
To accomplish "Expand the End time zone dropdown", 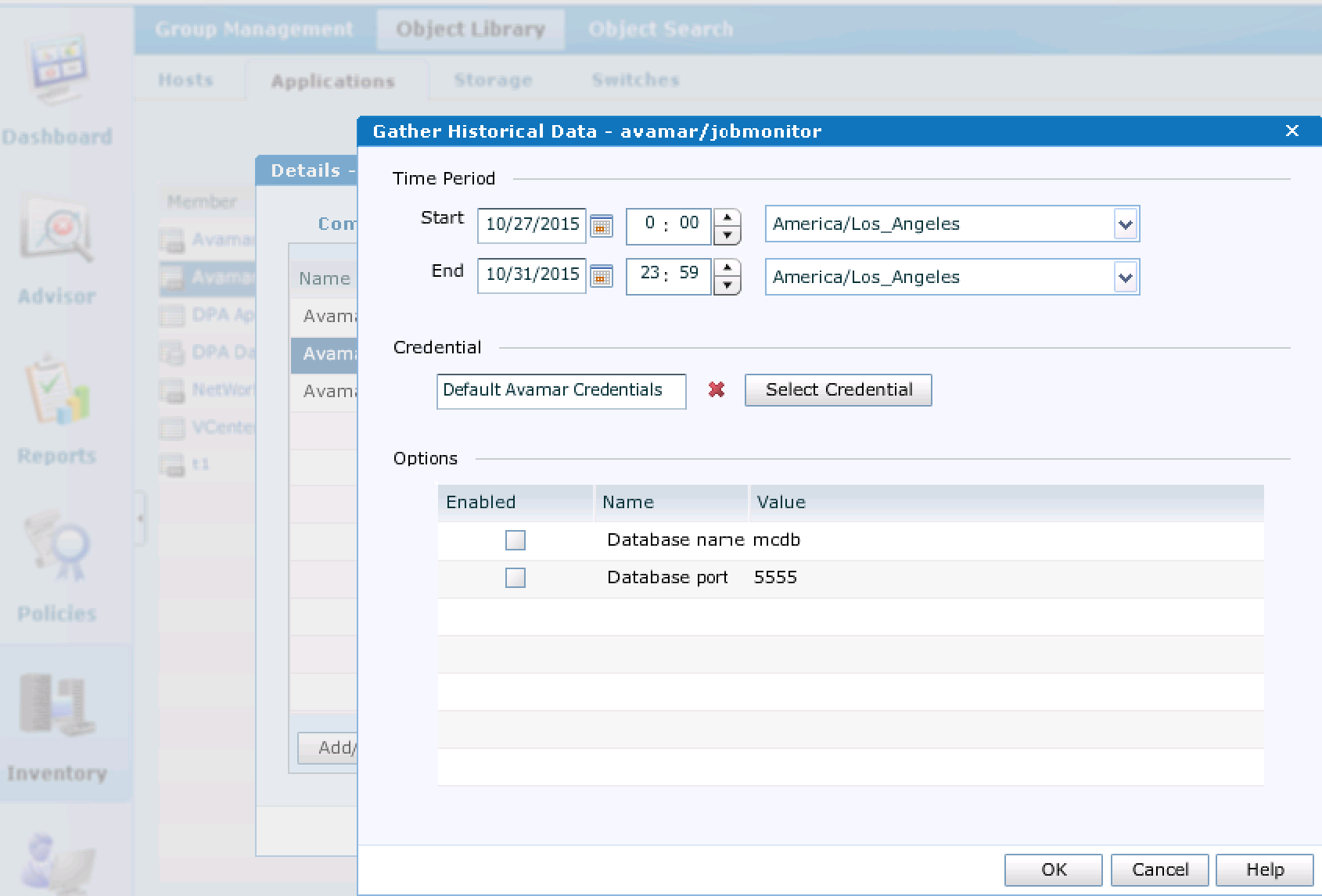I will click(x=1125, y=278).
